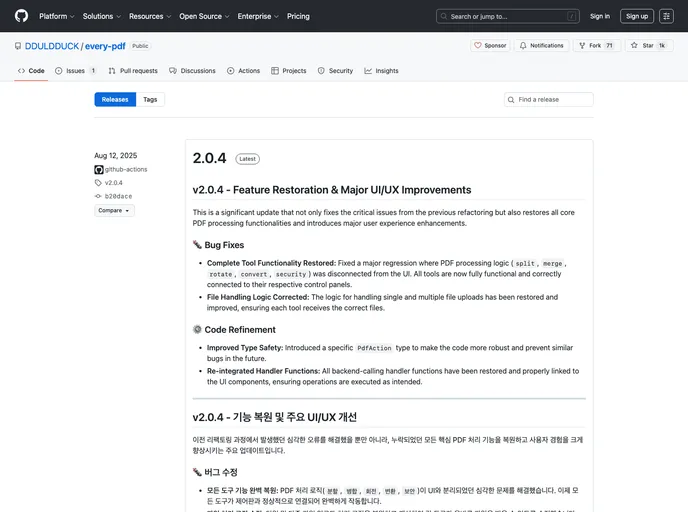The width and height of the screenshot is (688, 512).
Task: Click the Sign up button
Action: point(636,16)
